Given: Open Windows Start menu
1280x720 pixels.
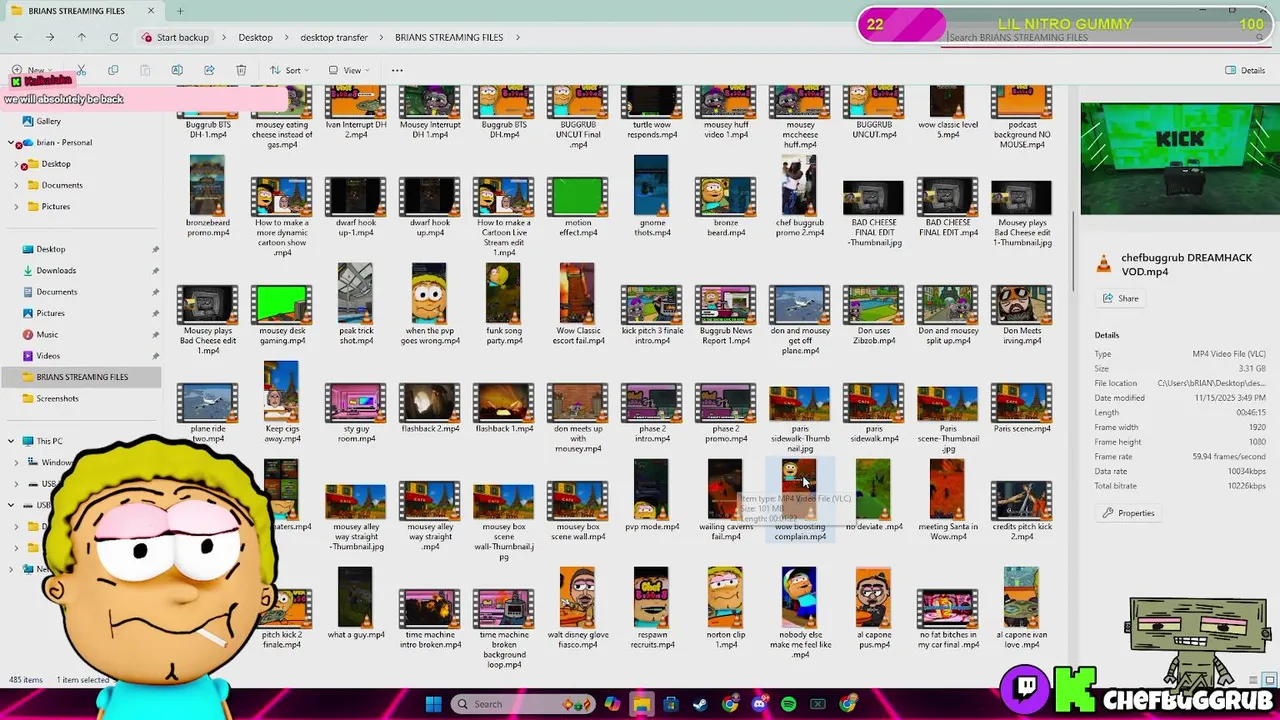Looking at the screenshot, I should [433, 704].
